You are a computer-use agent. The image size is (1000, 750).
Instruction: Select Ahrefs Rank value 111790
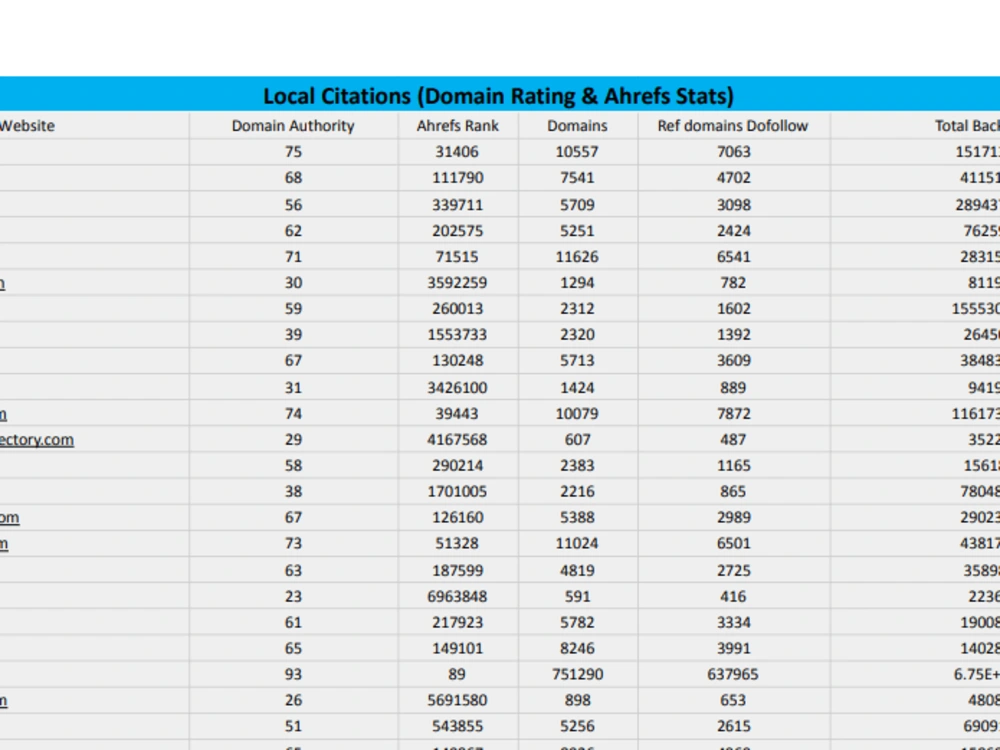457,178
